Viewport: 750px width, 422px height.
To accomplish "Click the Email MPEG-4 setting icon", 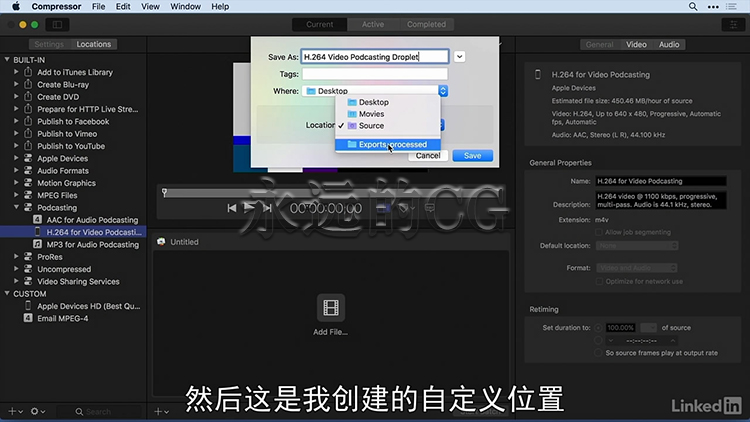I will click(28, 318).
